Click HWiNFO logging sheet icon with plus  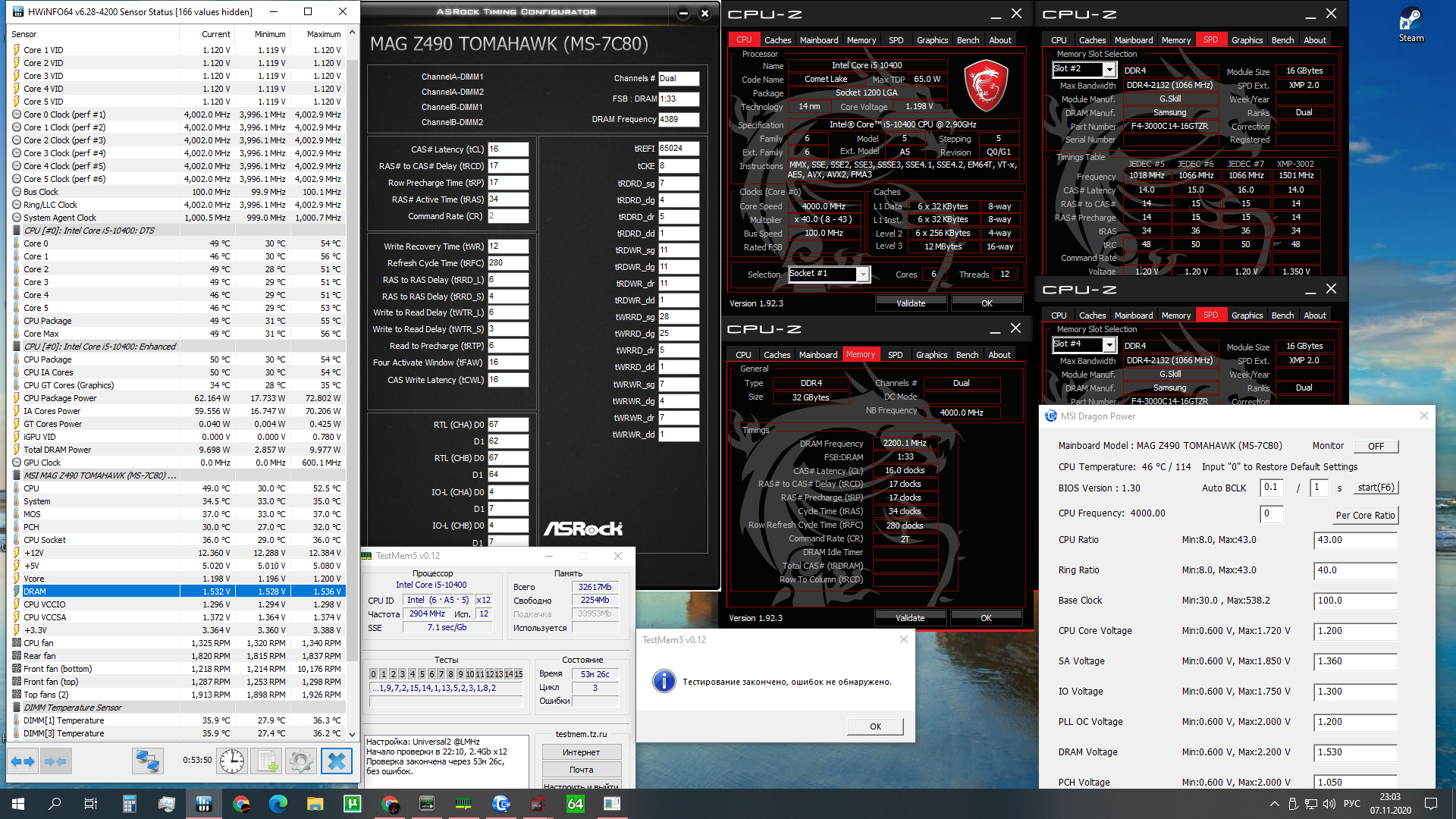click(x=267, y=761)
